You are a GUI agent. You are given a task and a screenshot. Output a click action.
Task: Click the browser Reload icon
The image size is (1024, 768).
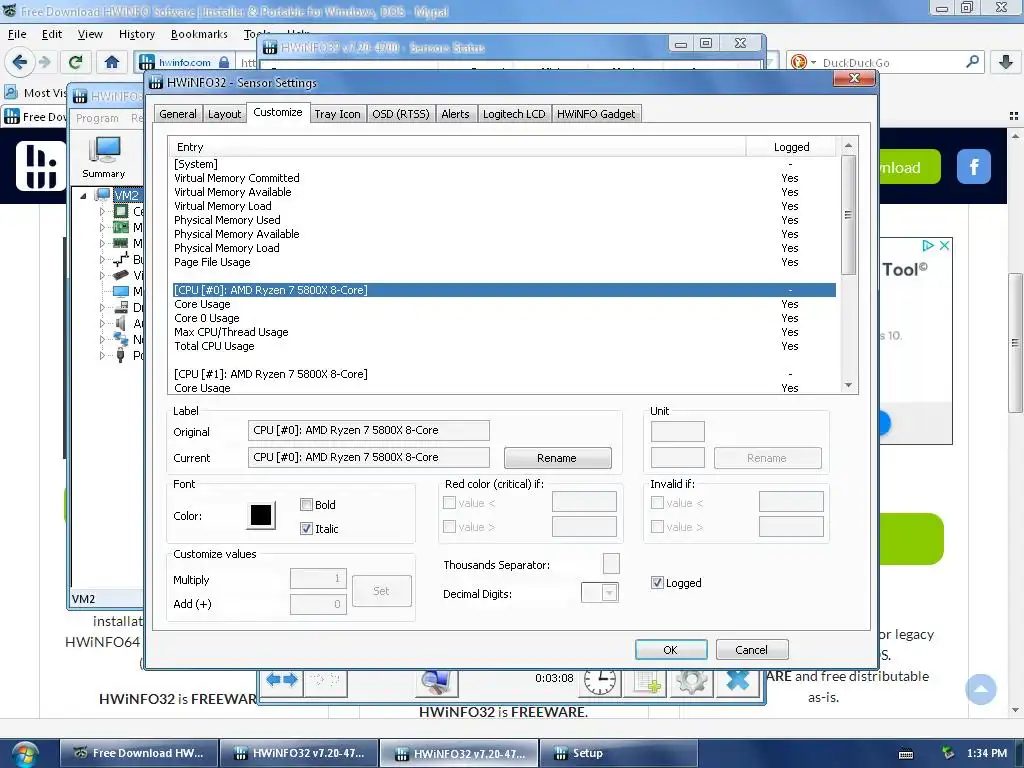coord(75,62)
